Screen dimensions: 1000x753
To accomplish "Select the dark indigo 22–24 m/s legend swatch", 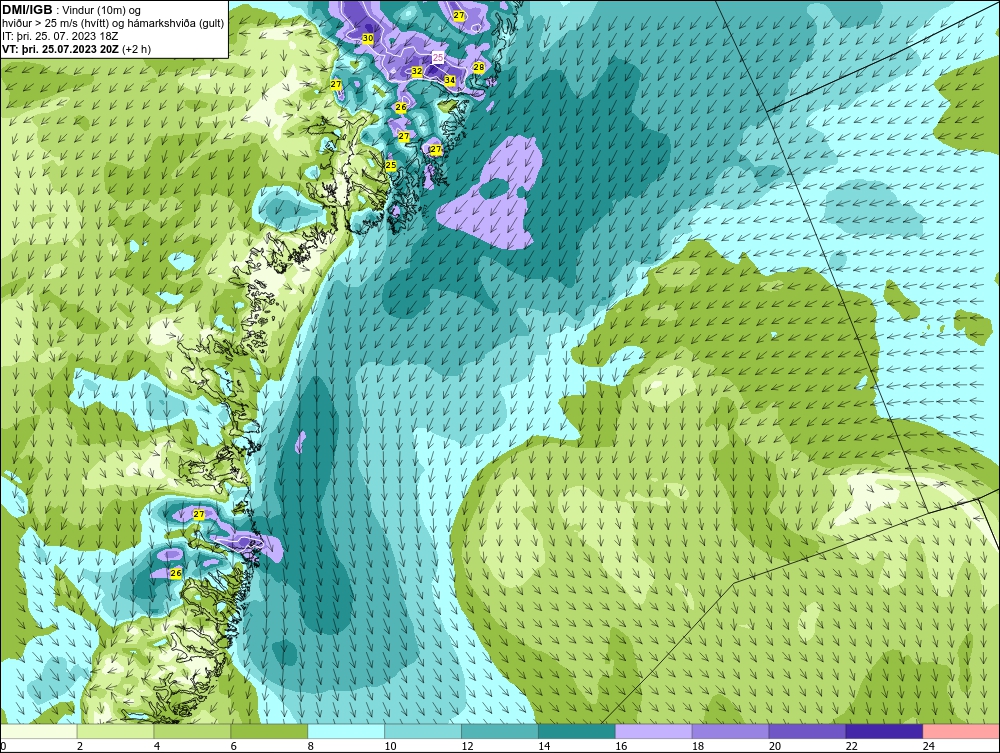I will pos(884,731).
